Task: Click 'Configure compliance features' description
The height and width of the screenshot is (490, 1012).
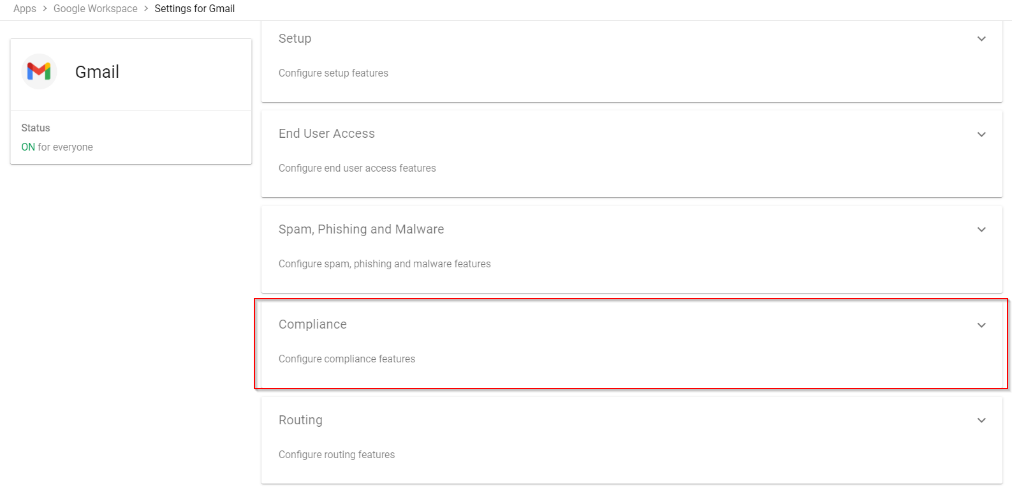Action: 346,359
